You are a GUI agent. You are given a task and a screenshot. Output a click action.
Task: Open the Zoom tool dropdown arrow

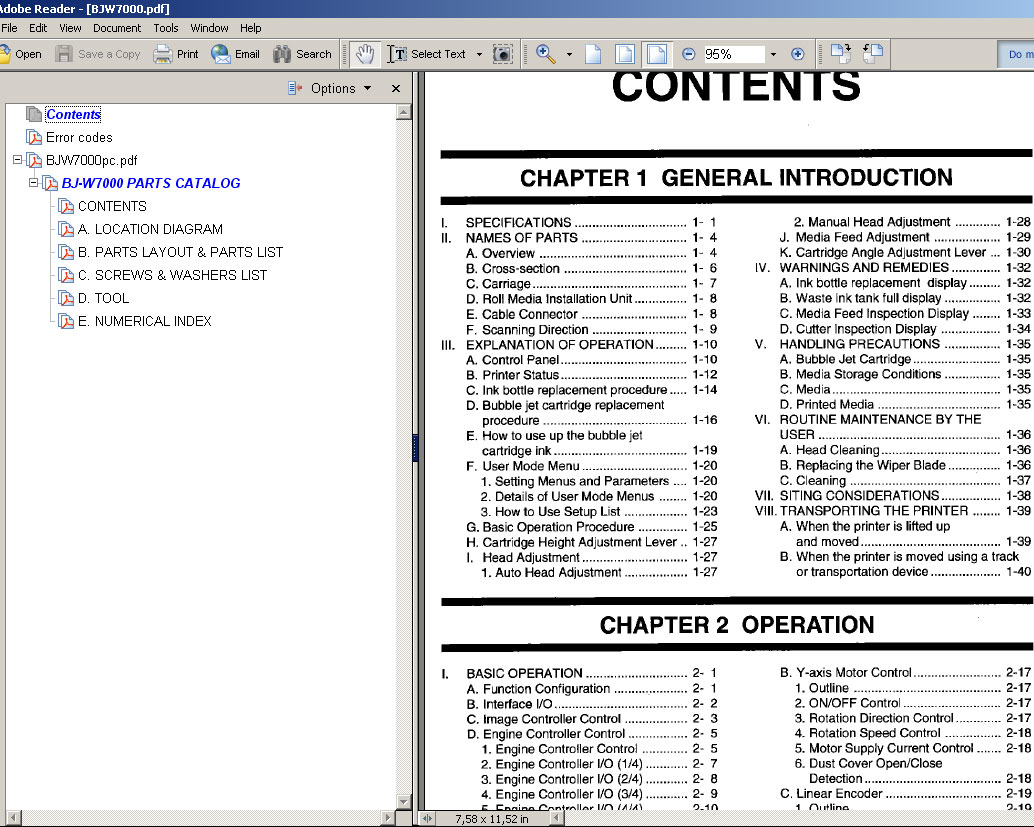pos(569,55)
